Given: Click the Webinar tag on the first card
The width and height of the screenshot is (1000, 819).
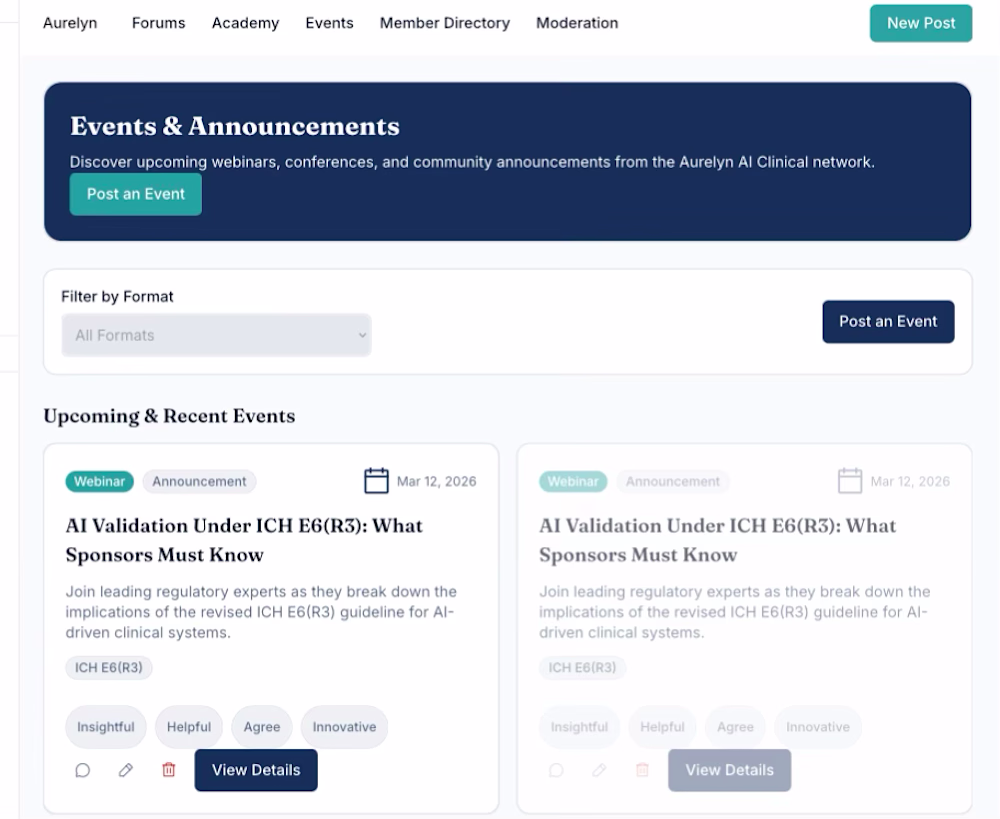Looking at the screenshot, I should [x=99, y=481].
